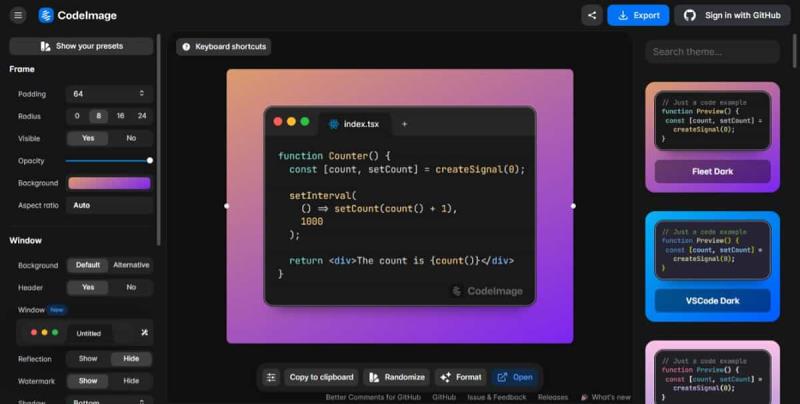Set frame Visible to No

click(x=131, y=138)
